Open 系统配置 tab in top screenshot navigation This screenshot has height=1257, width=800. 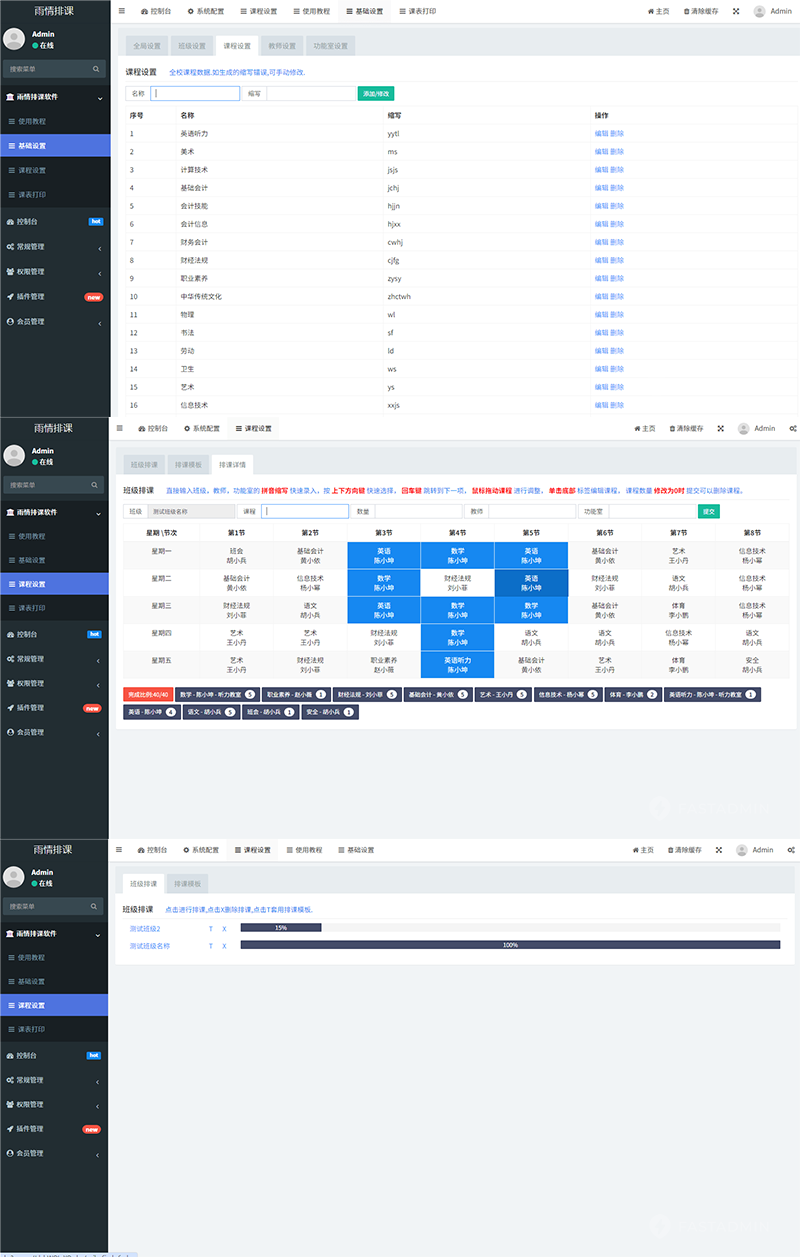206,11
